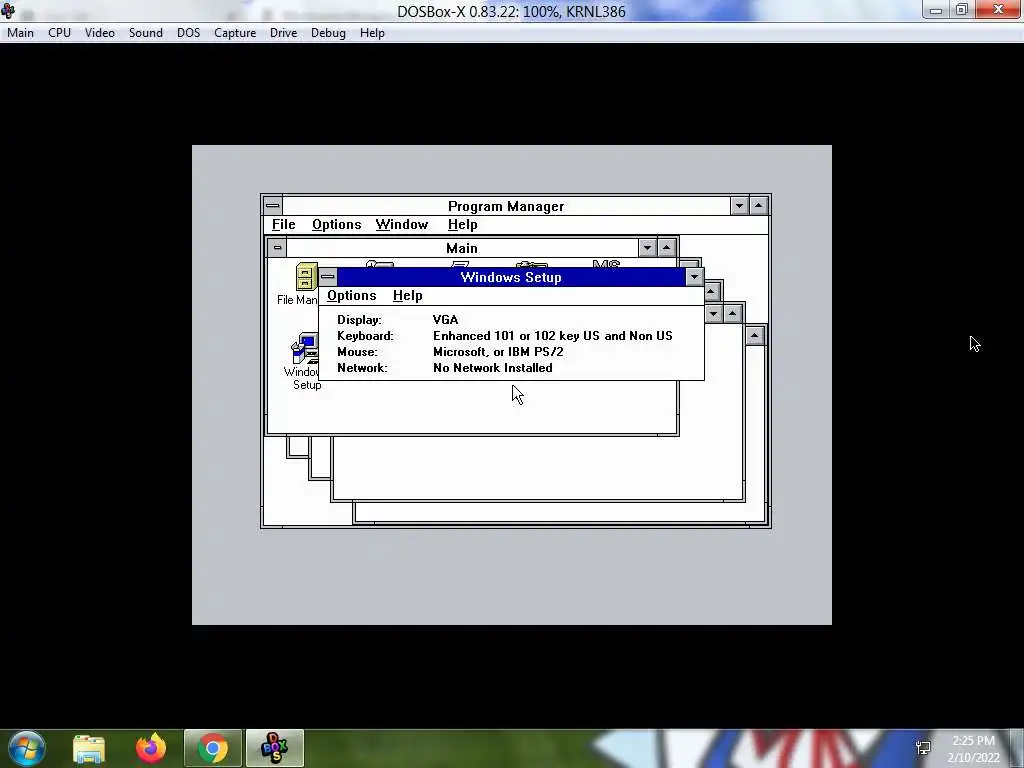Open the Sound menu

point(146,33)
